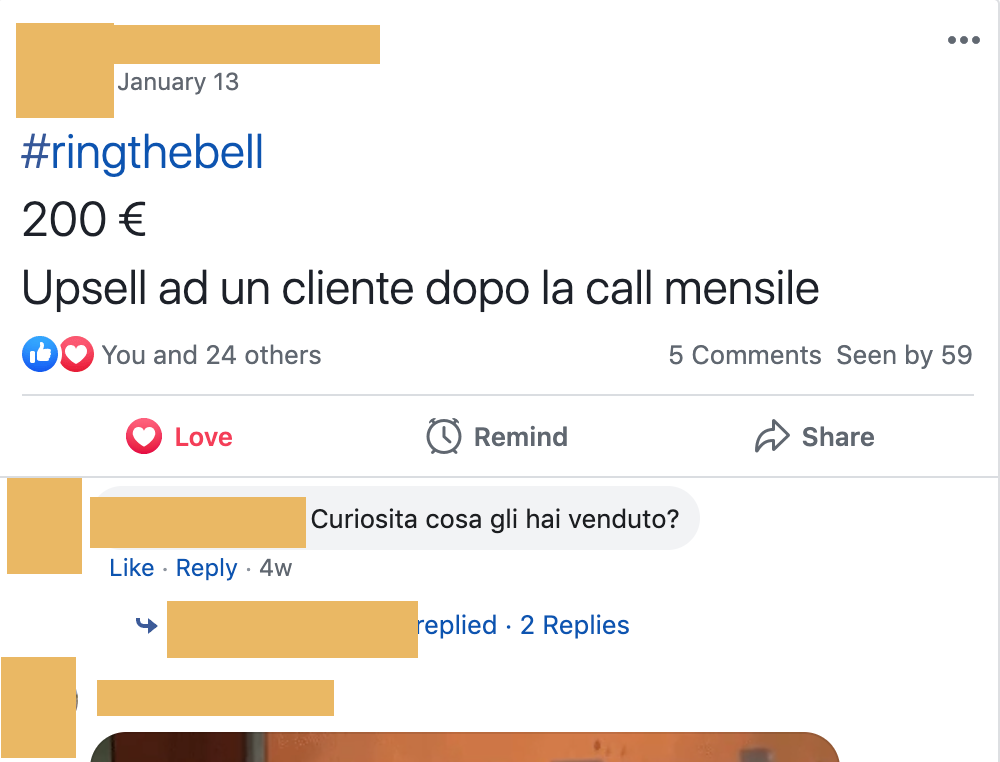Image resolution: width=1000 pixels, height=762 pixels.
Task: Click the red heart reaction icon
Action: tap(77, 354)
